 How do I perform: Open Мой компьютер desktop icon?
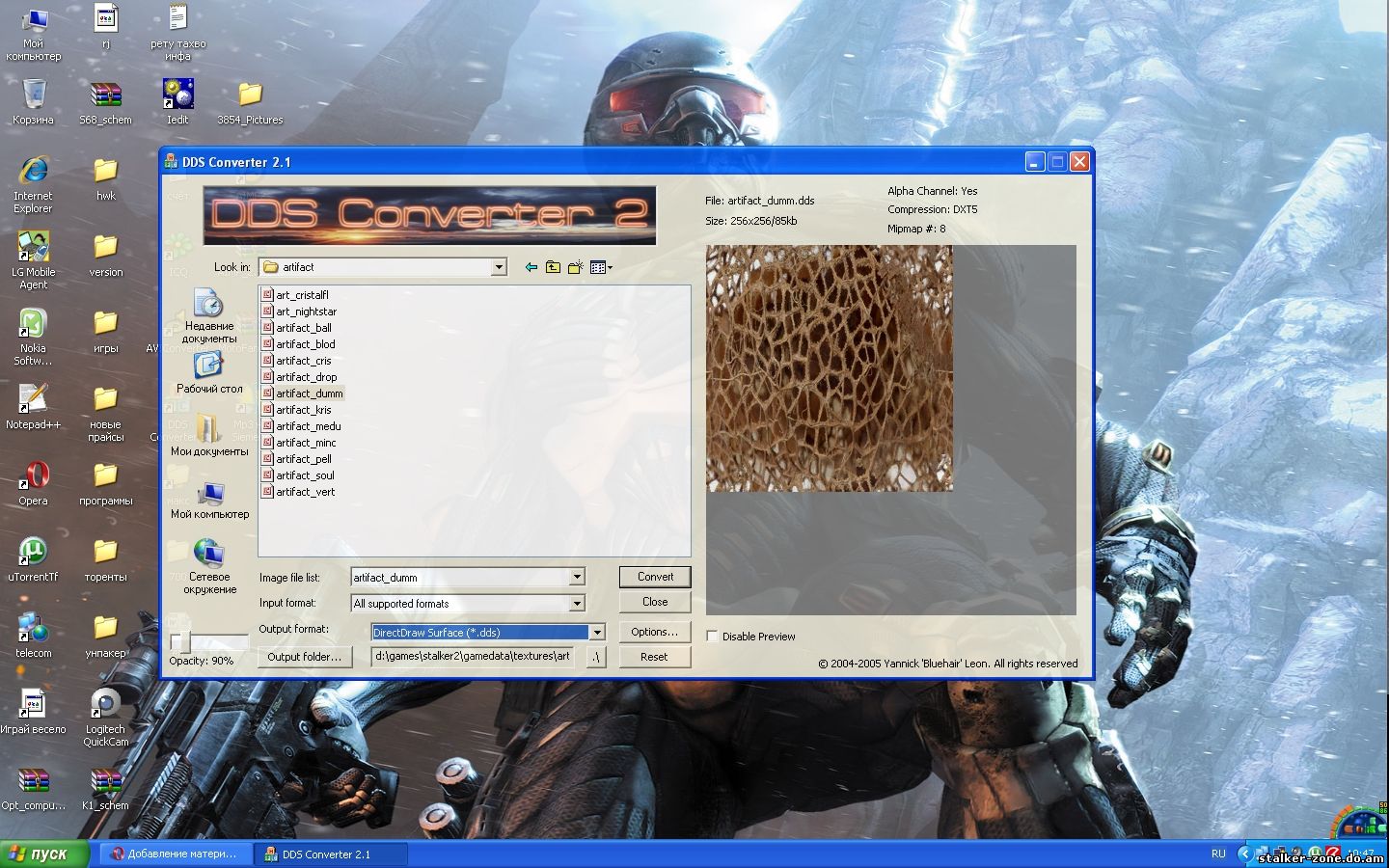click(34, 33)
